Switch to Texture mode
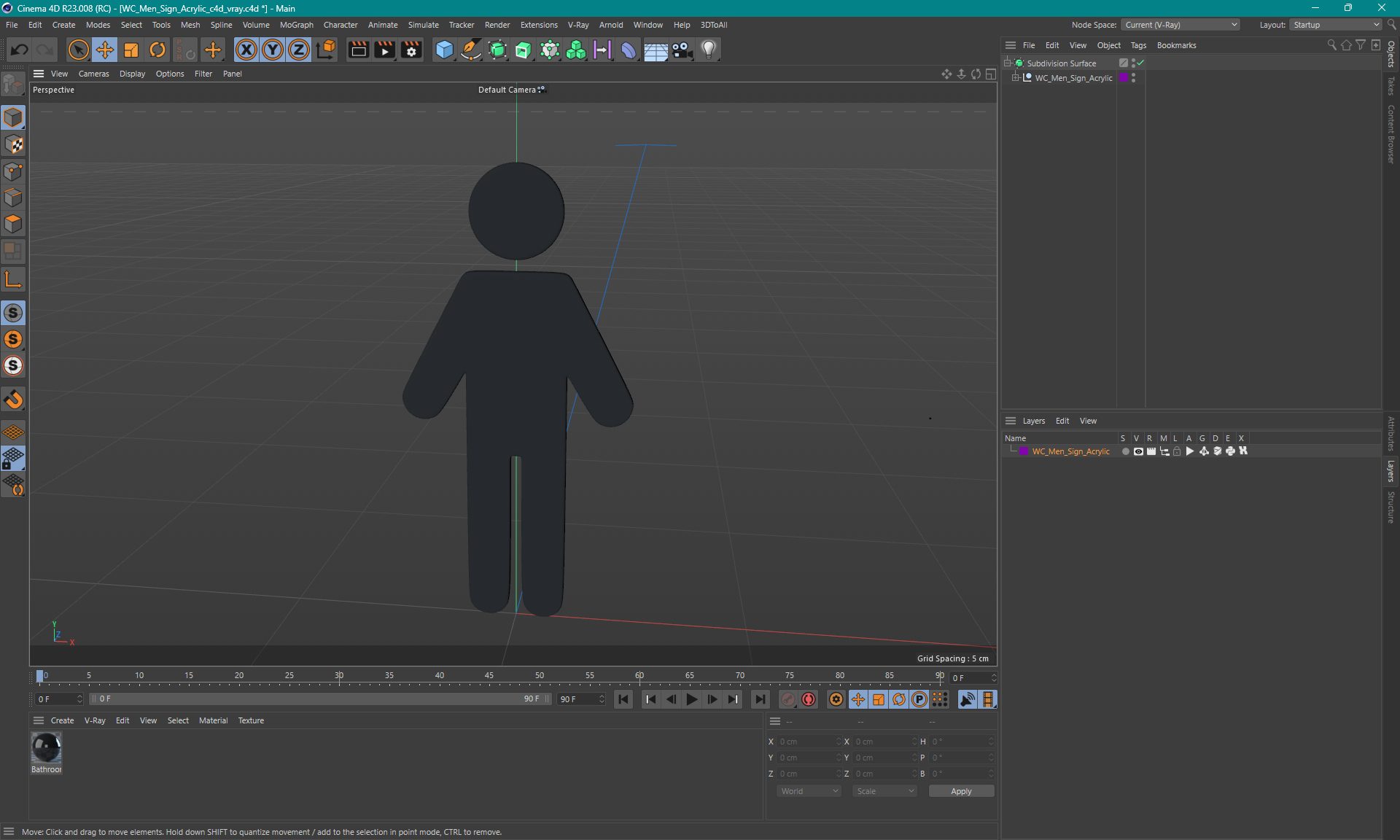This screenshot has width=1400, height=840. [x=13, y=144]
